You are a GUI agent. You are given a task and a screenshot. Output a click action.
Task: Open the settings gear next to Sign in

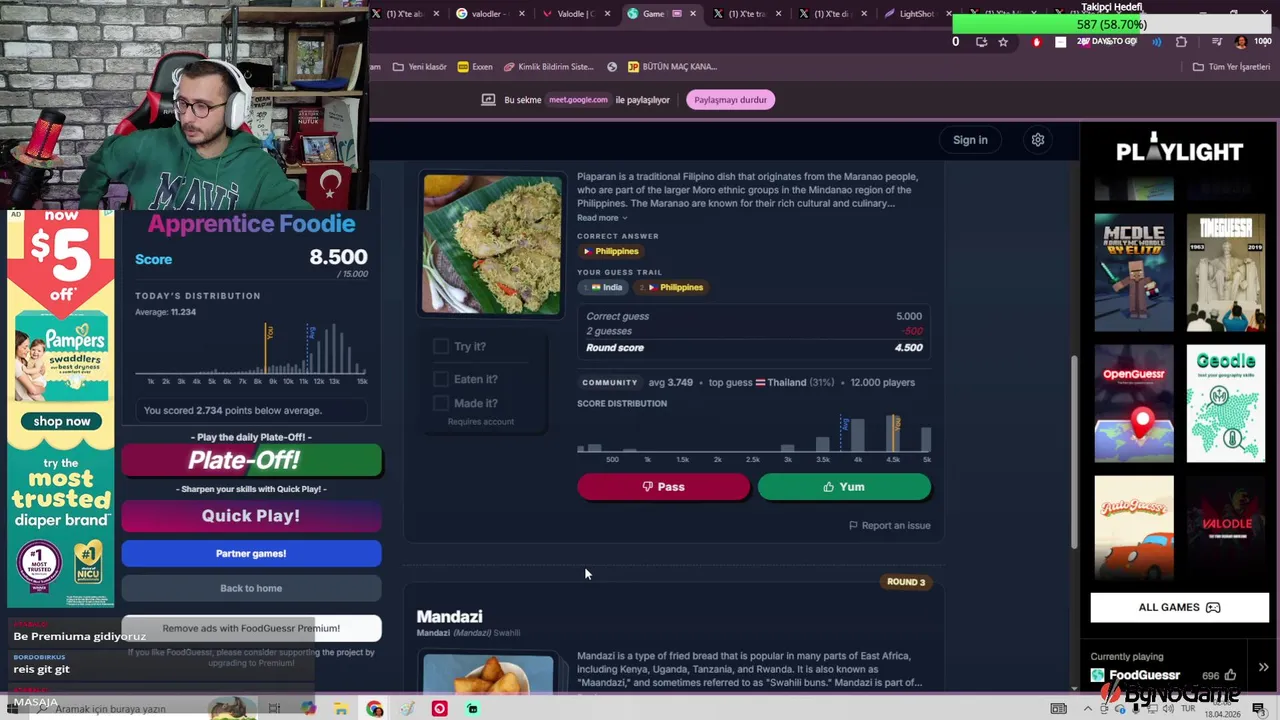[1038, 140]
